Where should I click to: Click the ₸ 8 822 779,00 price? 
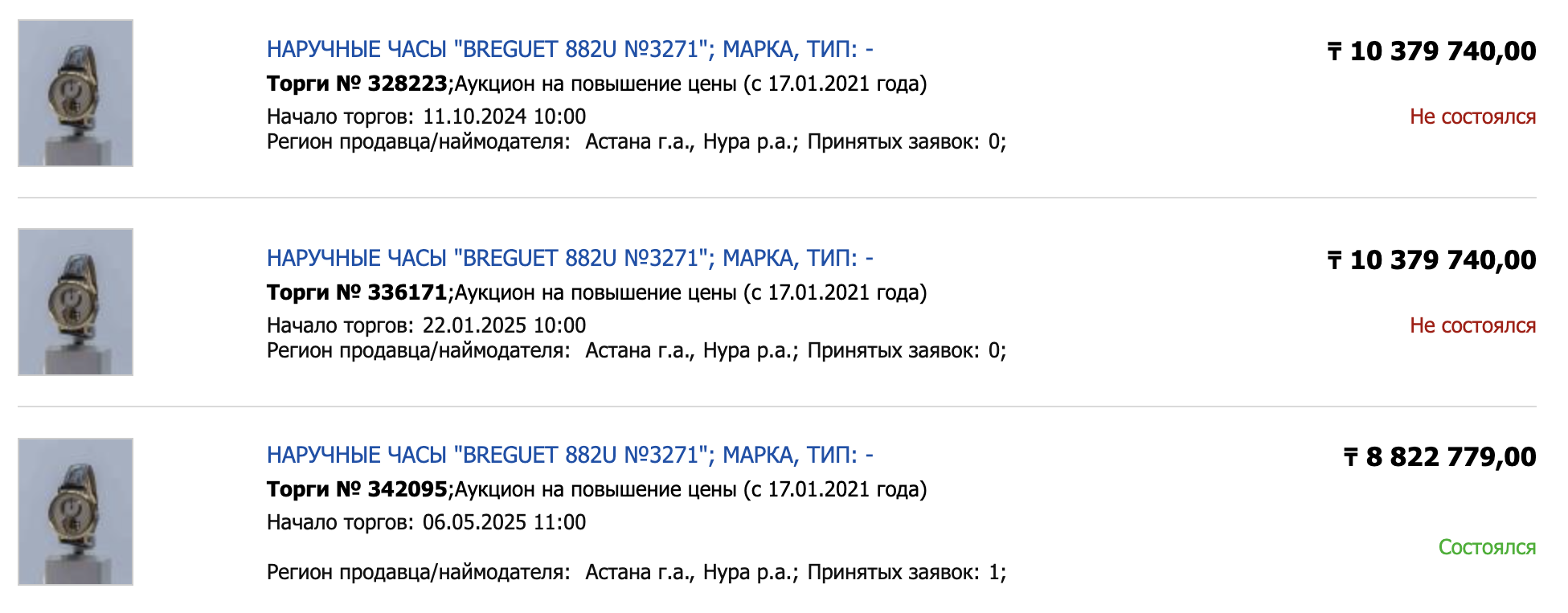pos(1439,457)
